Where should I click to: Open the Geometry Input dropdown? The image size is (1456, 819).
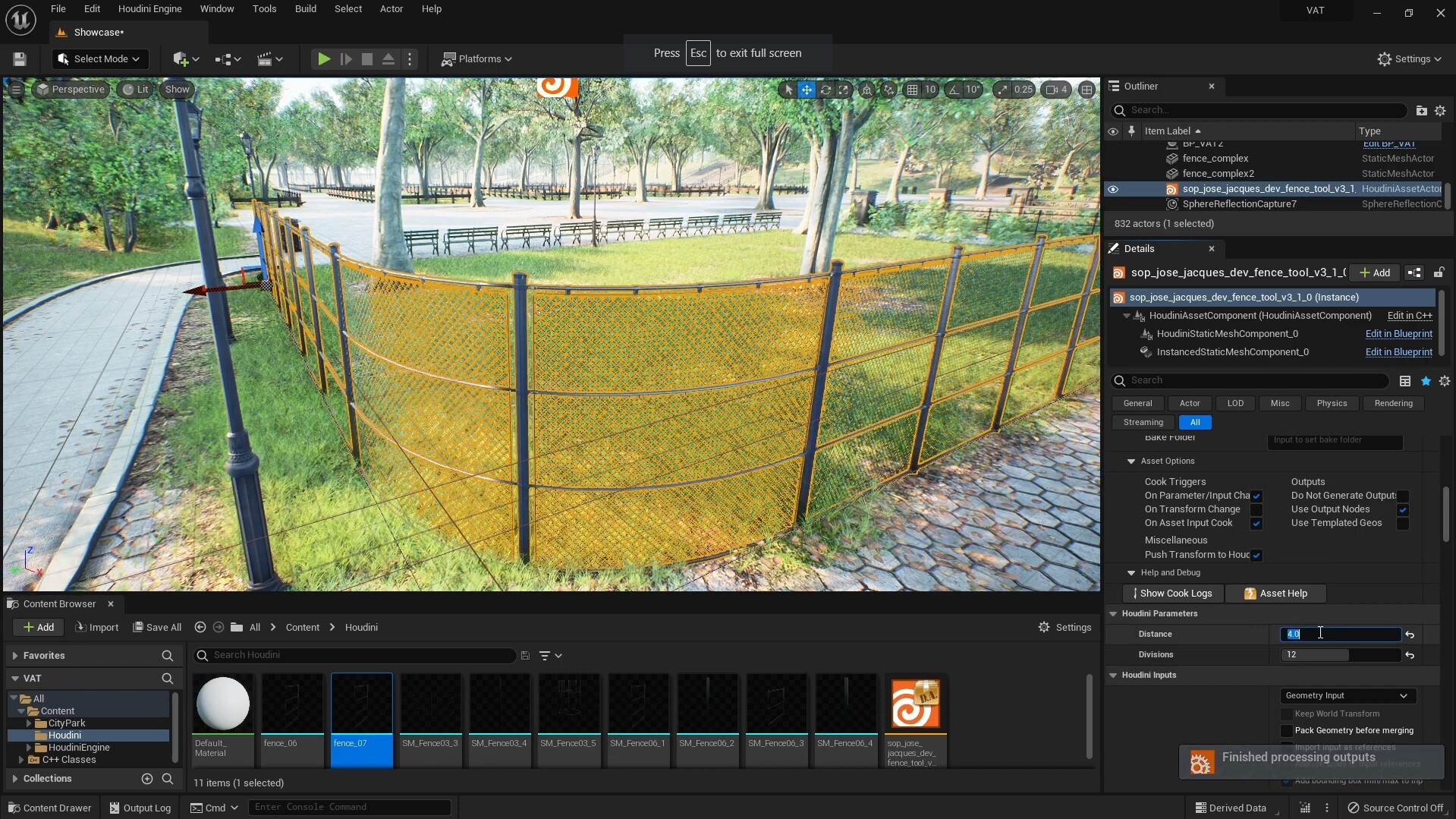point(1348,695)
